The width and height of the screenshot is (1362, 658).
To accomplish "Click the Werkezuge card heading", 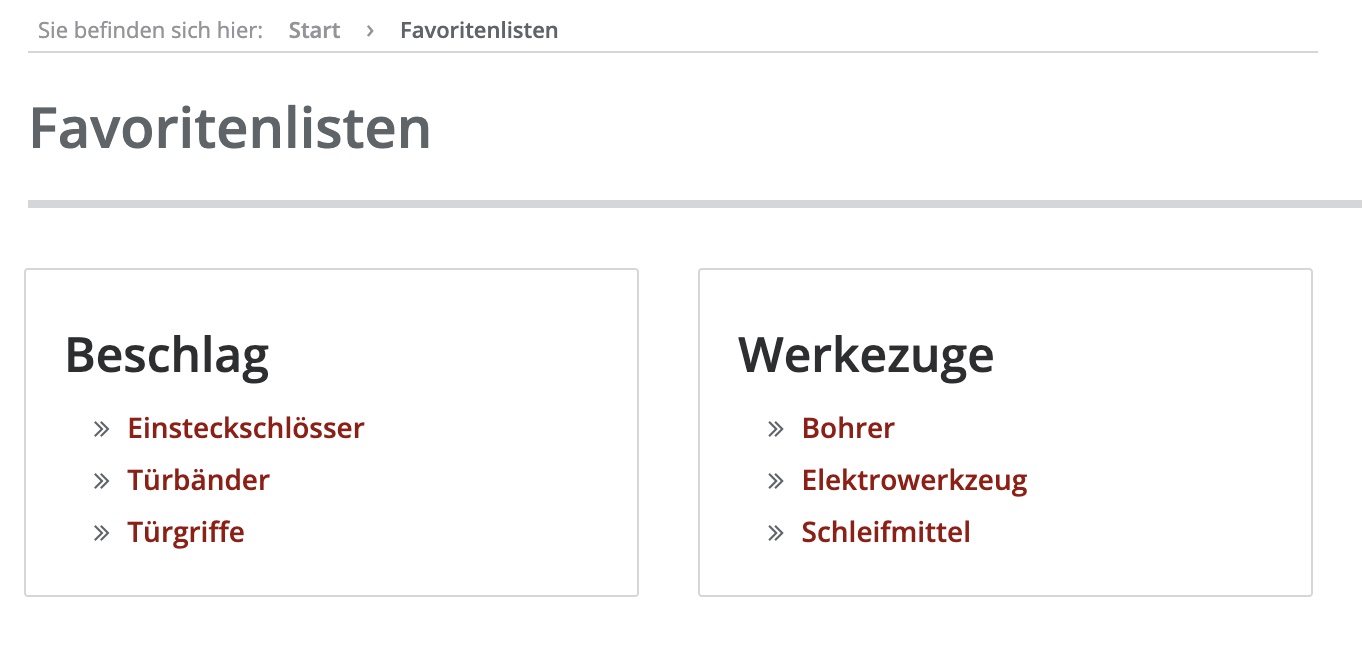I will (866, 355).
